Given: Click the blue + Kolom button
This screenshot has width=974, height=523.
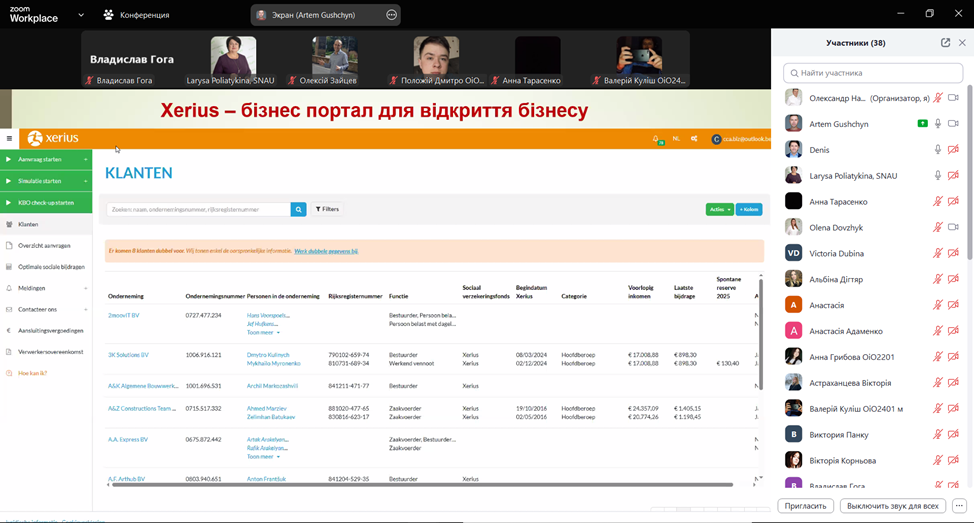Looking at the screenshot, I should click(x=749, y=209).
